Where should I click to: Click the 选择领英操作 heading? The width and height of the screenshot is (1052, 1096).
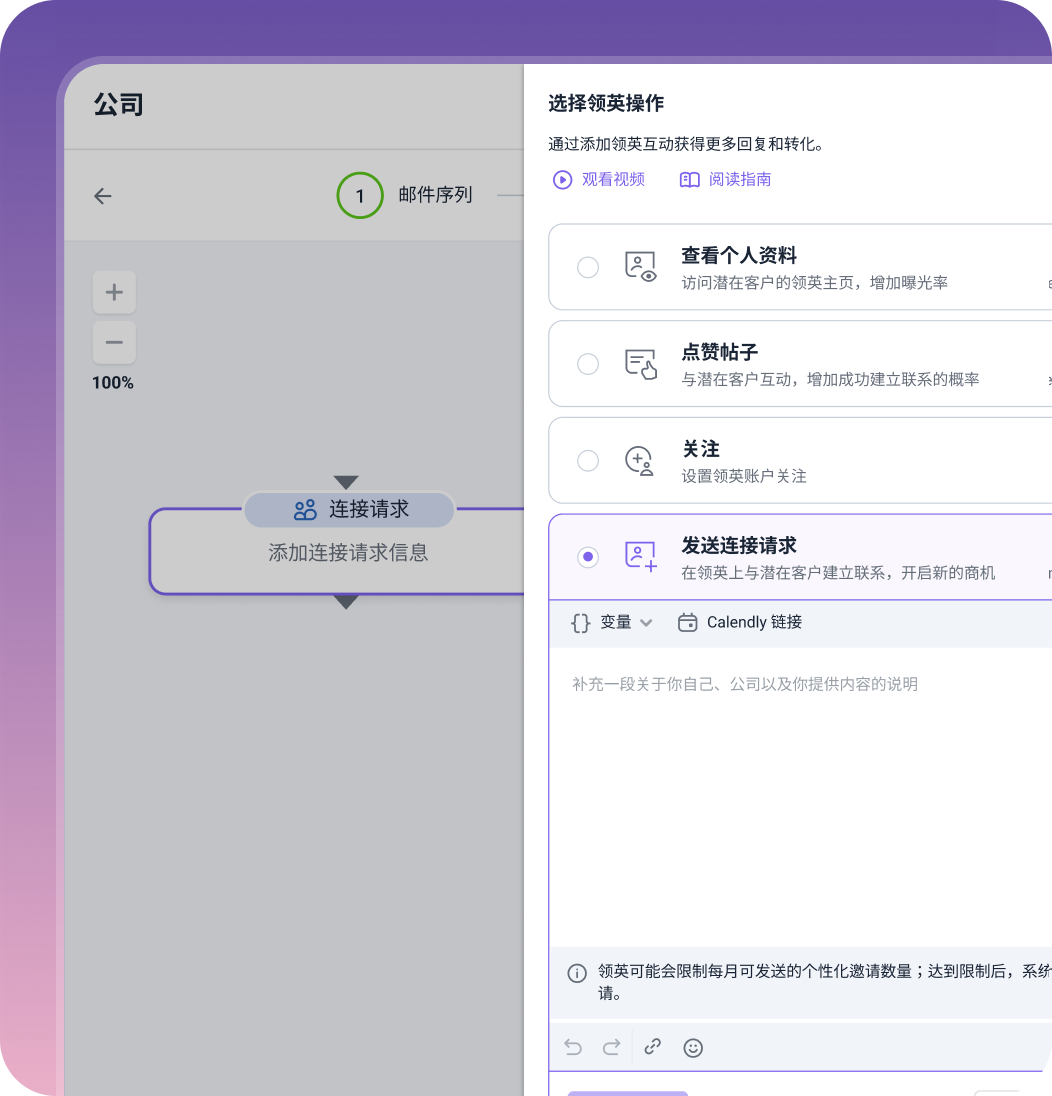click(x=606, y=103)
